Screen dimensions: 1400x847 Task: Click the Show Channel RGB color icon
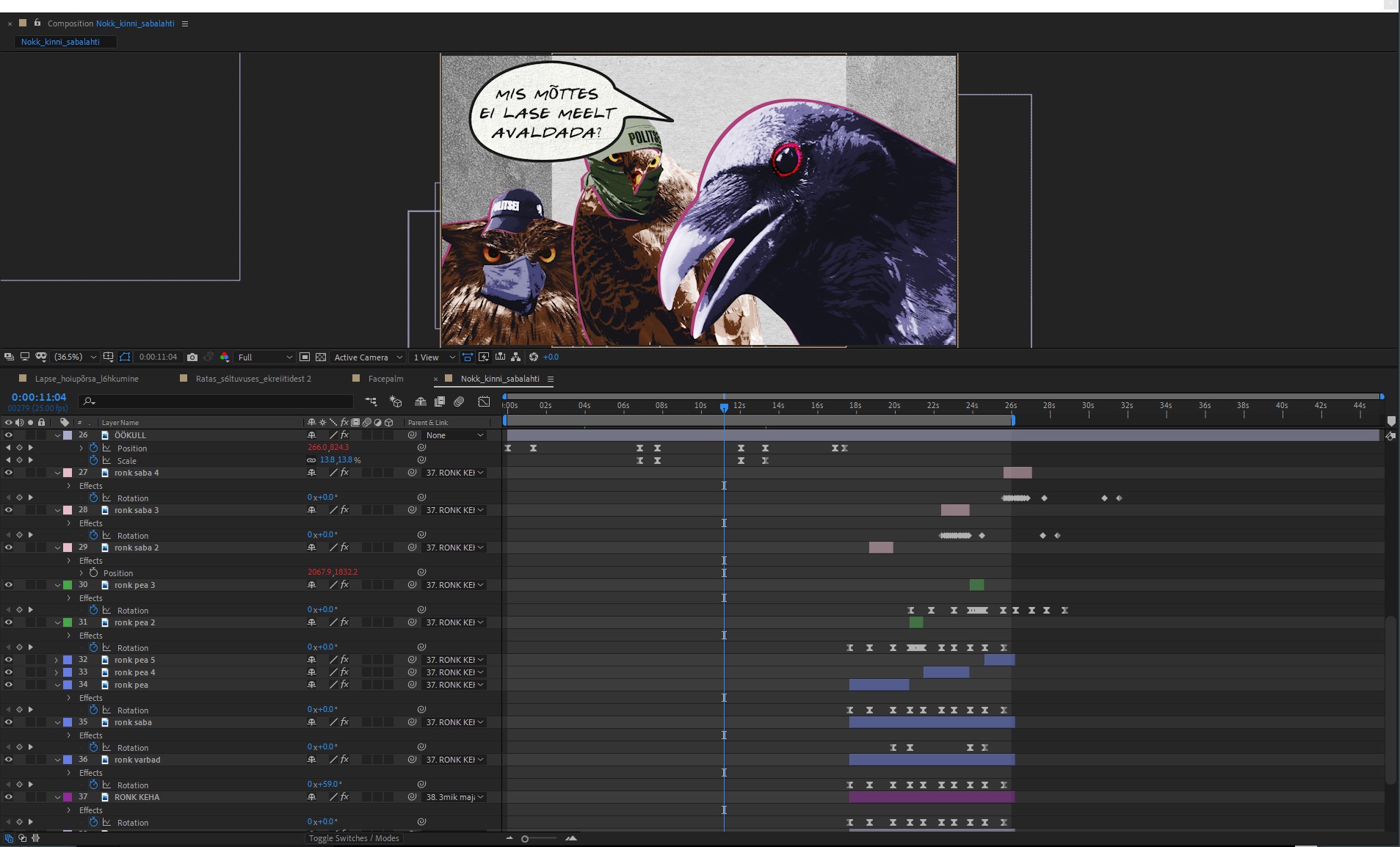coord(225,357)
